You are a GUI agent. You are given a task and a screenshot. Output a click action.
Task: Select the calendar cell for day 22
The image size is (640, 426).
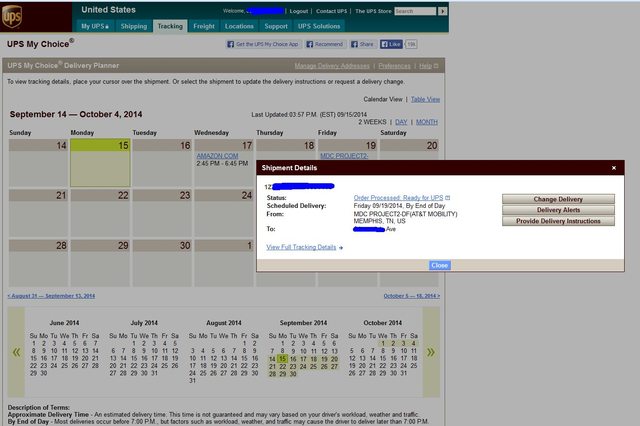100,213
